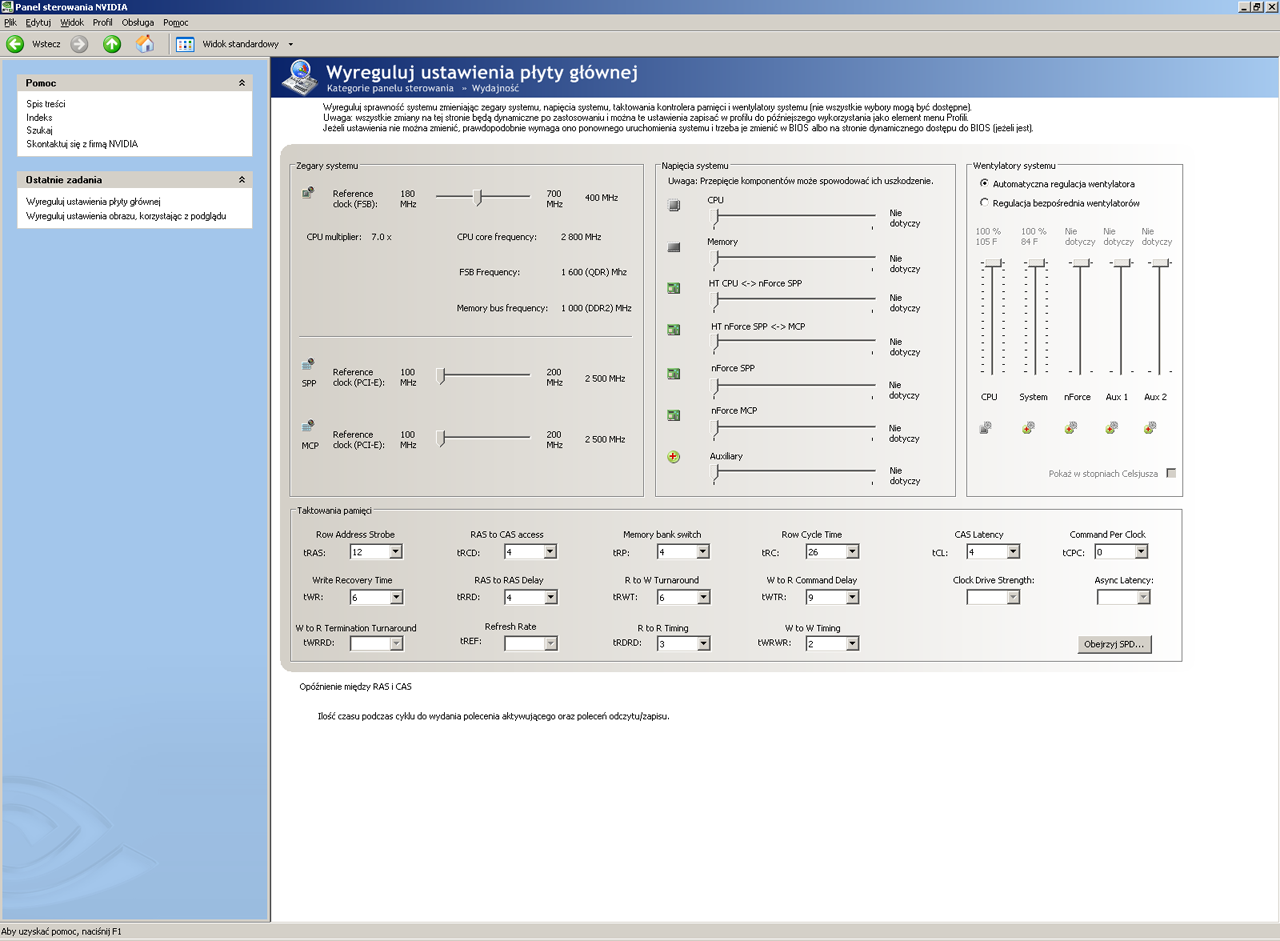Click the SPP reference clock icon

(308, 366)
